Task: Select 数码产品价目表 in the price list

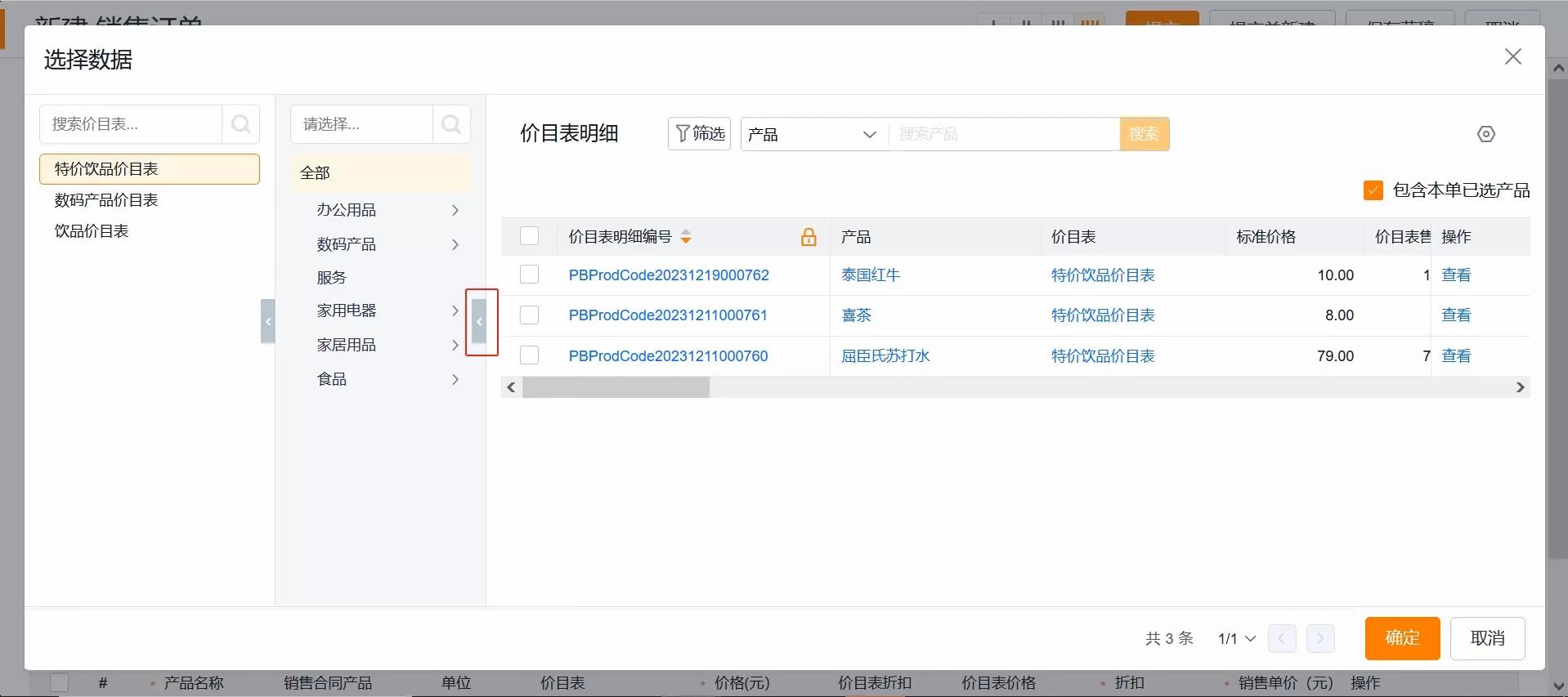Action: point(106,200)
